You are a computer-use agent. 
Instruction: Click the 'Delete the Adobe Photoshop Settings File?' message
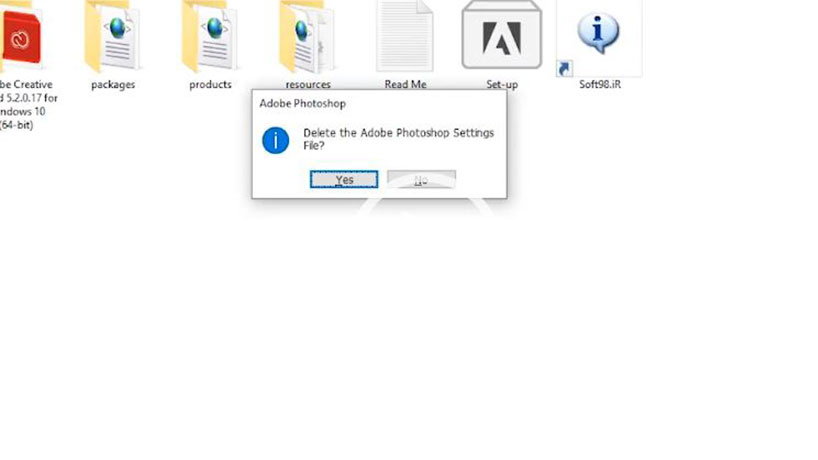[x=398, y=139]
